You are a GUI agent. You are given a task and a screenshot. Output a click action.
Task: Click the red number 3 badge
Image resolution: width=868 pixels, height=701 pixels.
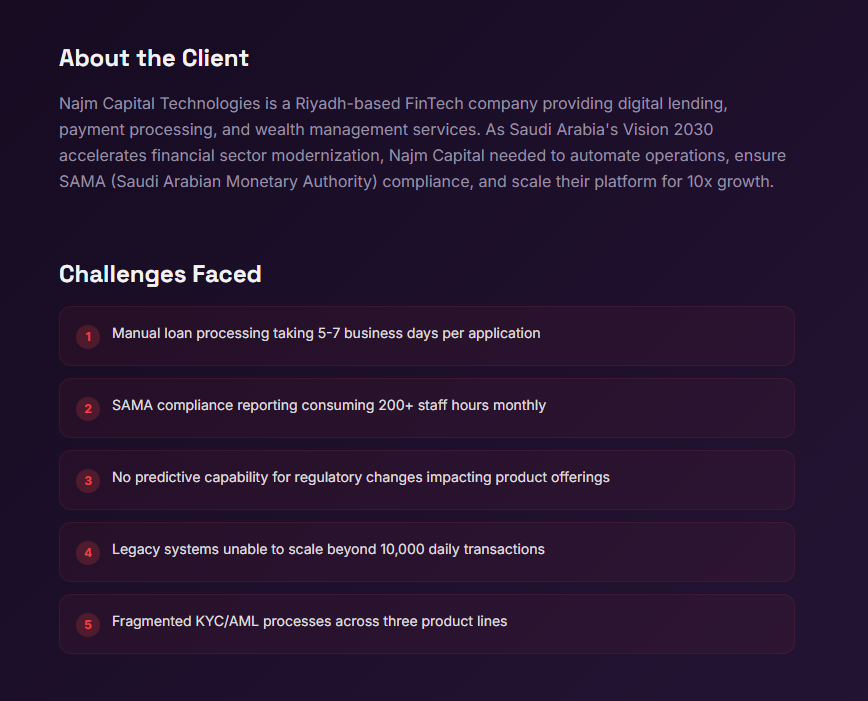[x=88, y=481]
